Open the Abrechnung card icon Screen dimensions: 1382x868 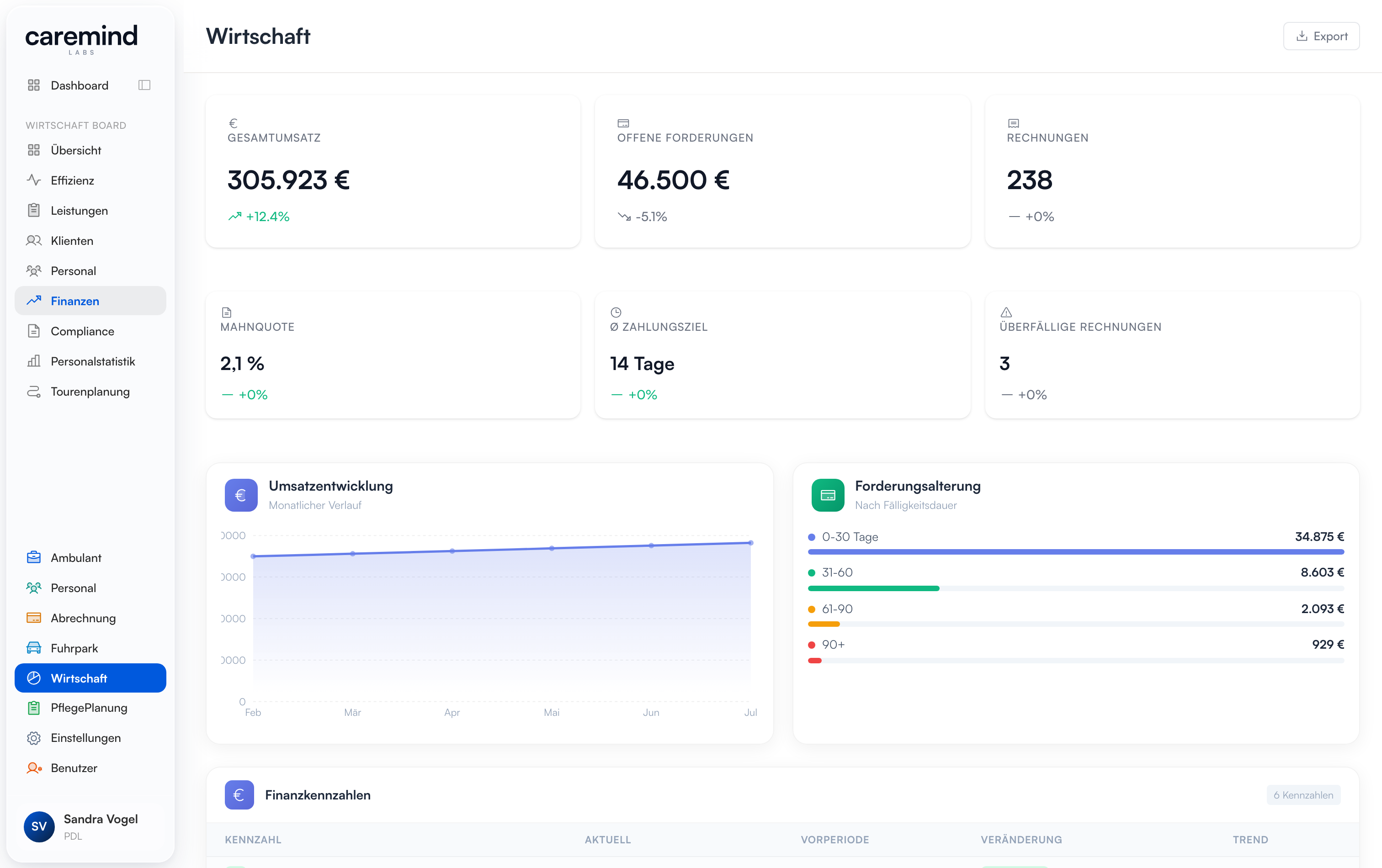34,618
